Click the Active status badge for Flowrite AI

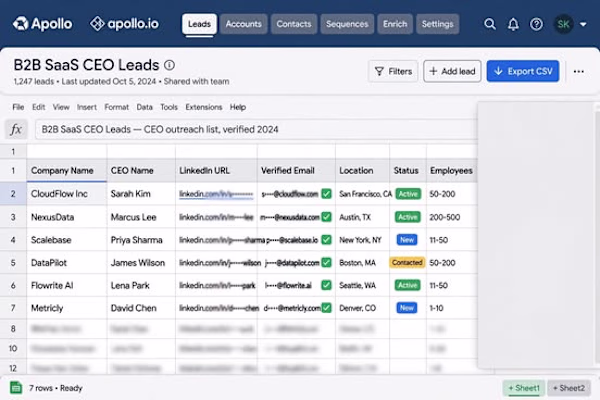[408, 285]
